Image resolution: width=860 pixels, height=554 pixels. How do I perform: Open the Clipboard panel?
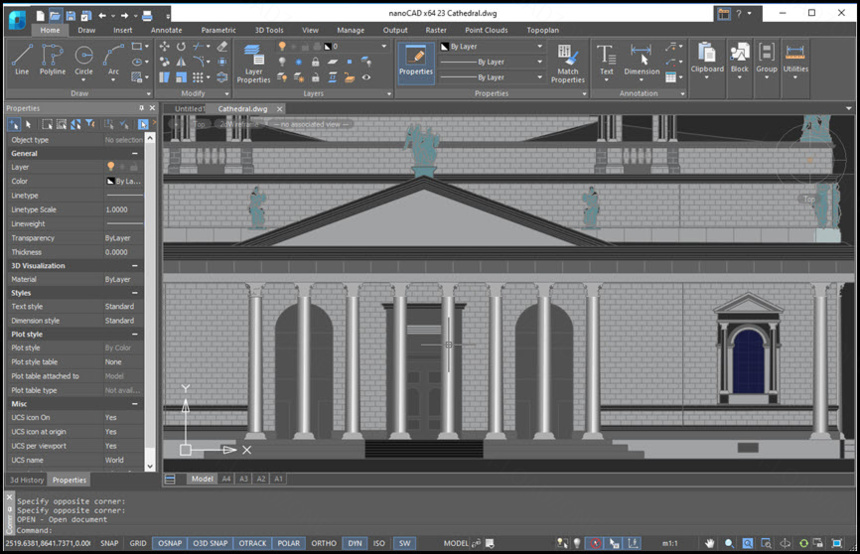[706, 60]
